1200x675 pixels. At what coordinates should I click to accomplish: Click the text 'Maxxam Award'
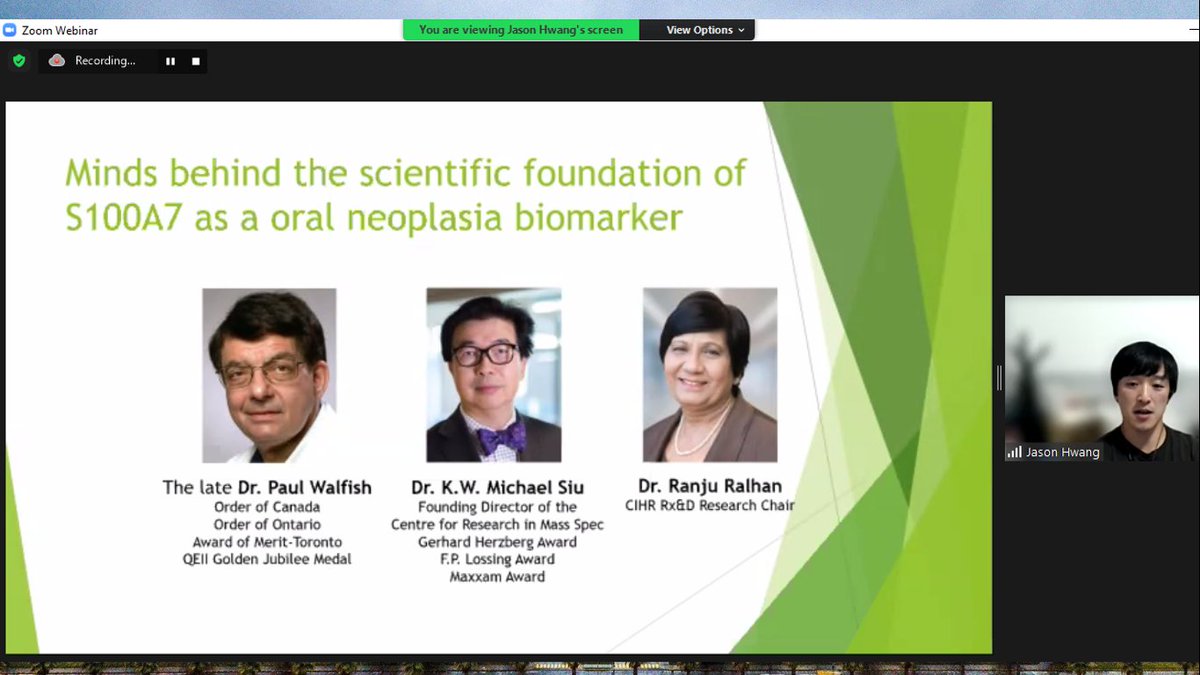click(x=497, y=577)
